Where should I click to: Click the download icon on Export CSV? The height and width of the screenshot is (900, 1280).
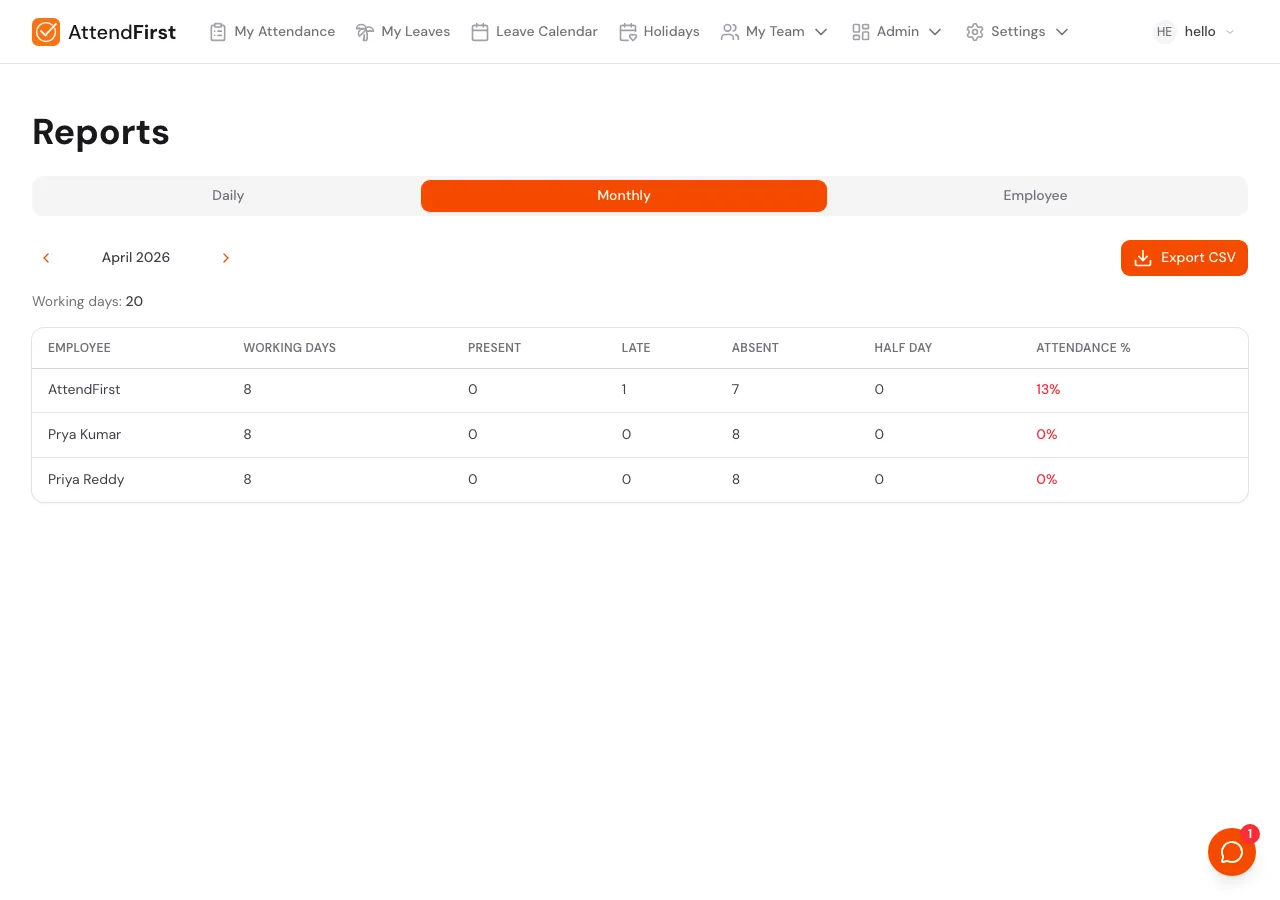click(1143, 257)
